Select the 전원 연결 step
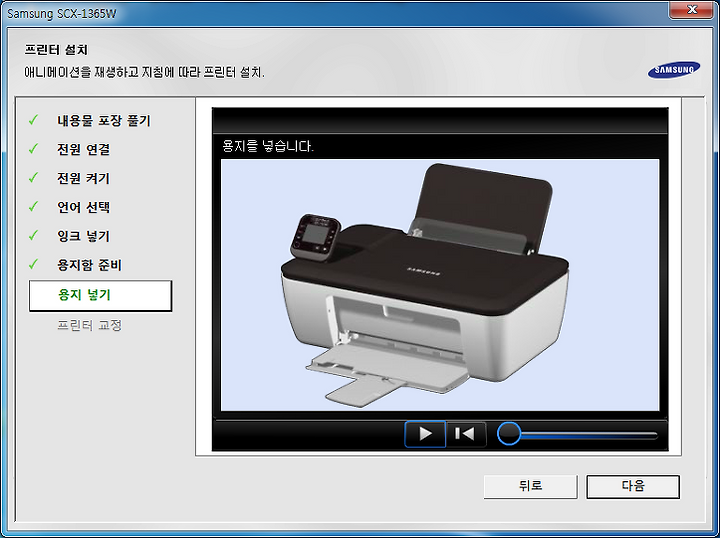 84,149
